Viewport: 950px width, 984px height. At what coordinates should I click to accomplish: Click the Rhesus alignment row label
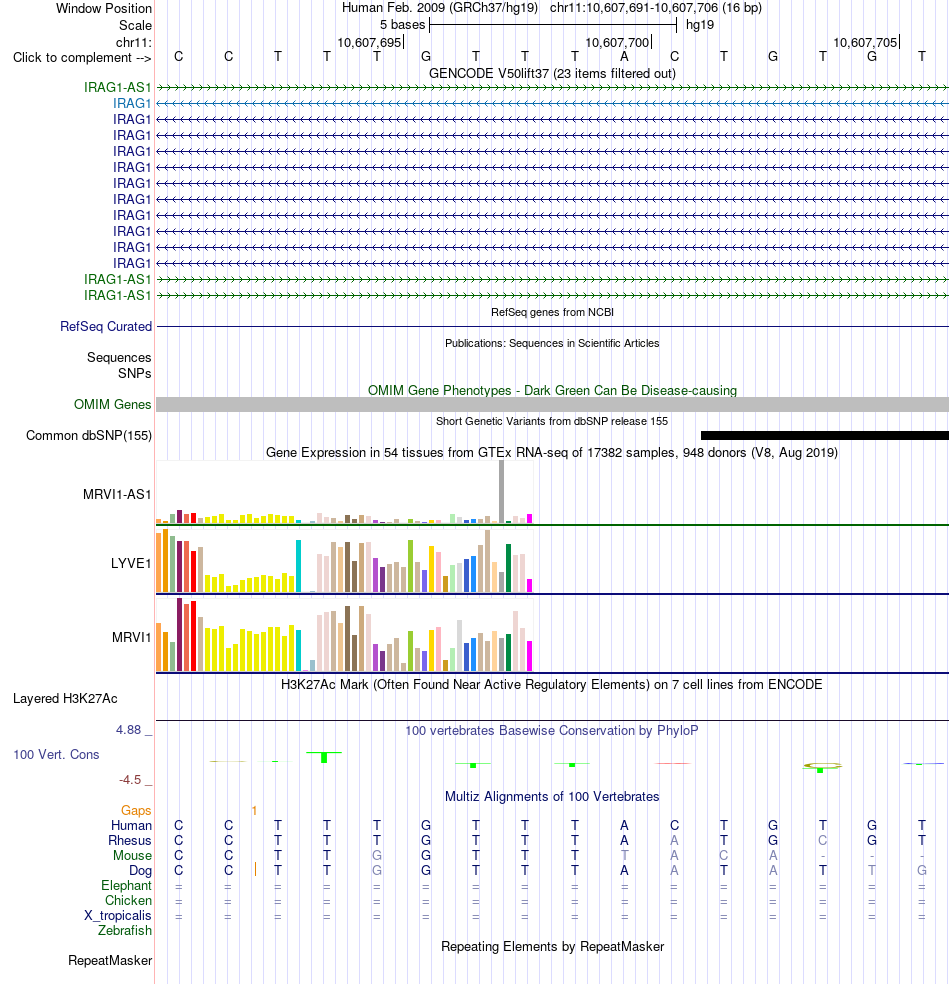pos(130,841)
